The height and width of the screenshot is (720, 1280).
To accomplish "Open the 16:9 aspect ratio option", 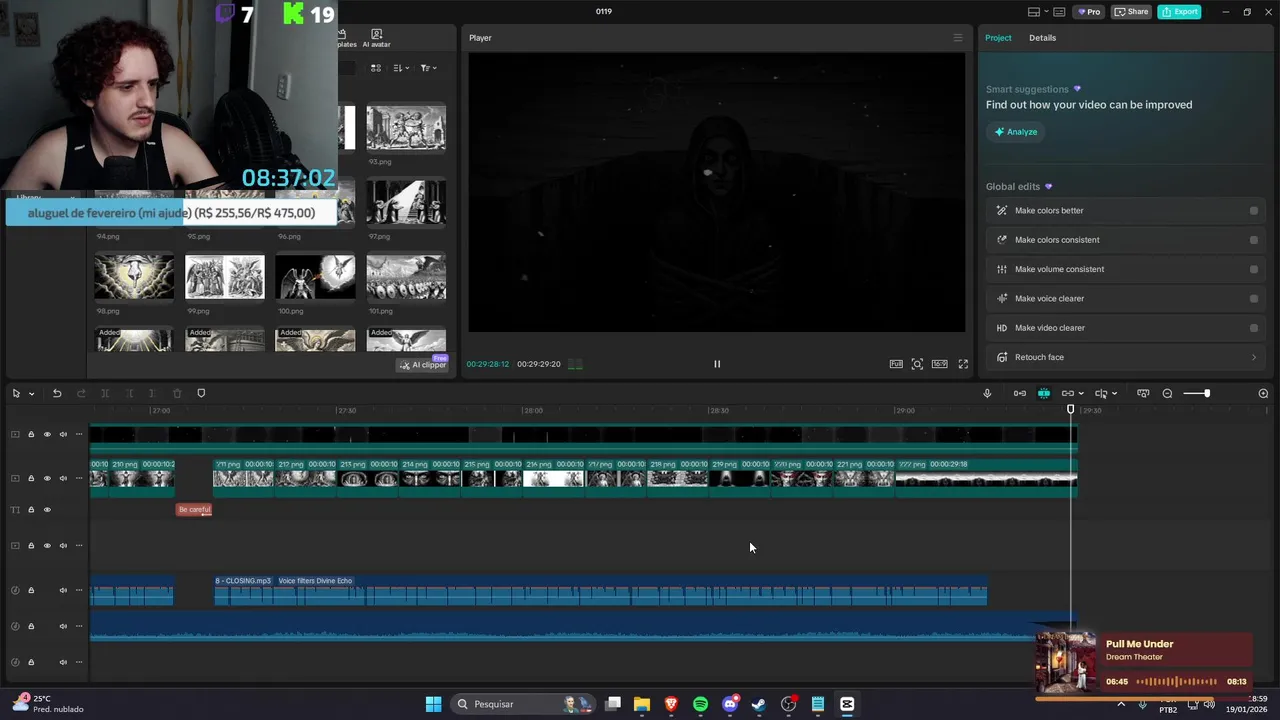I will pos(940,364).
